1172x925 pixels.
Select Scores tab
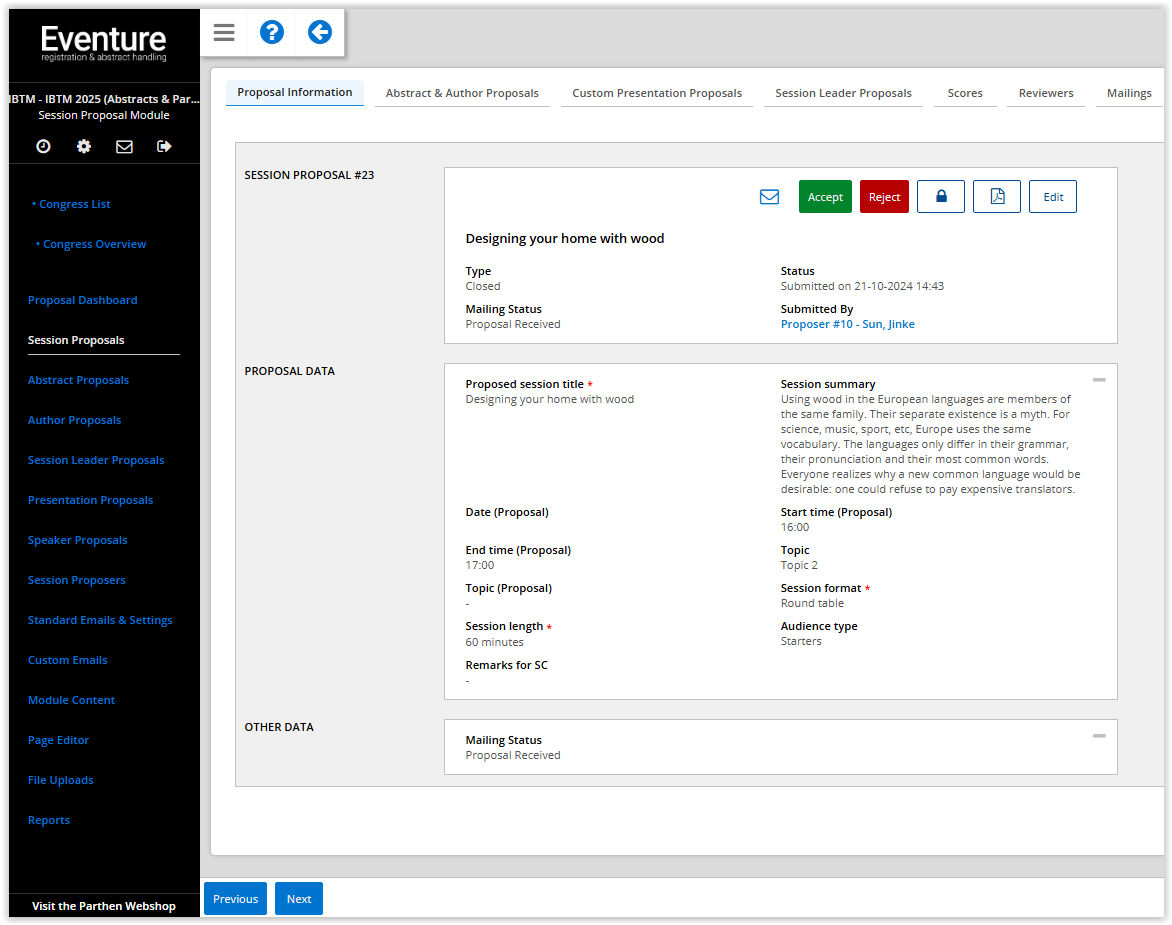pyautogui.click(x=965, y=93)
